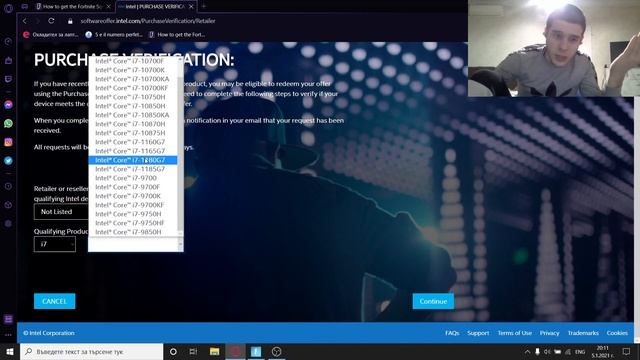640x360 pixels.
Task: Reload the Intel page
Action: [51, 21]
